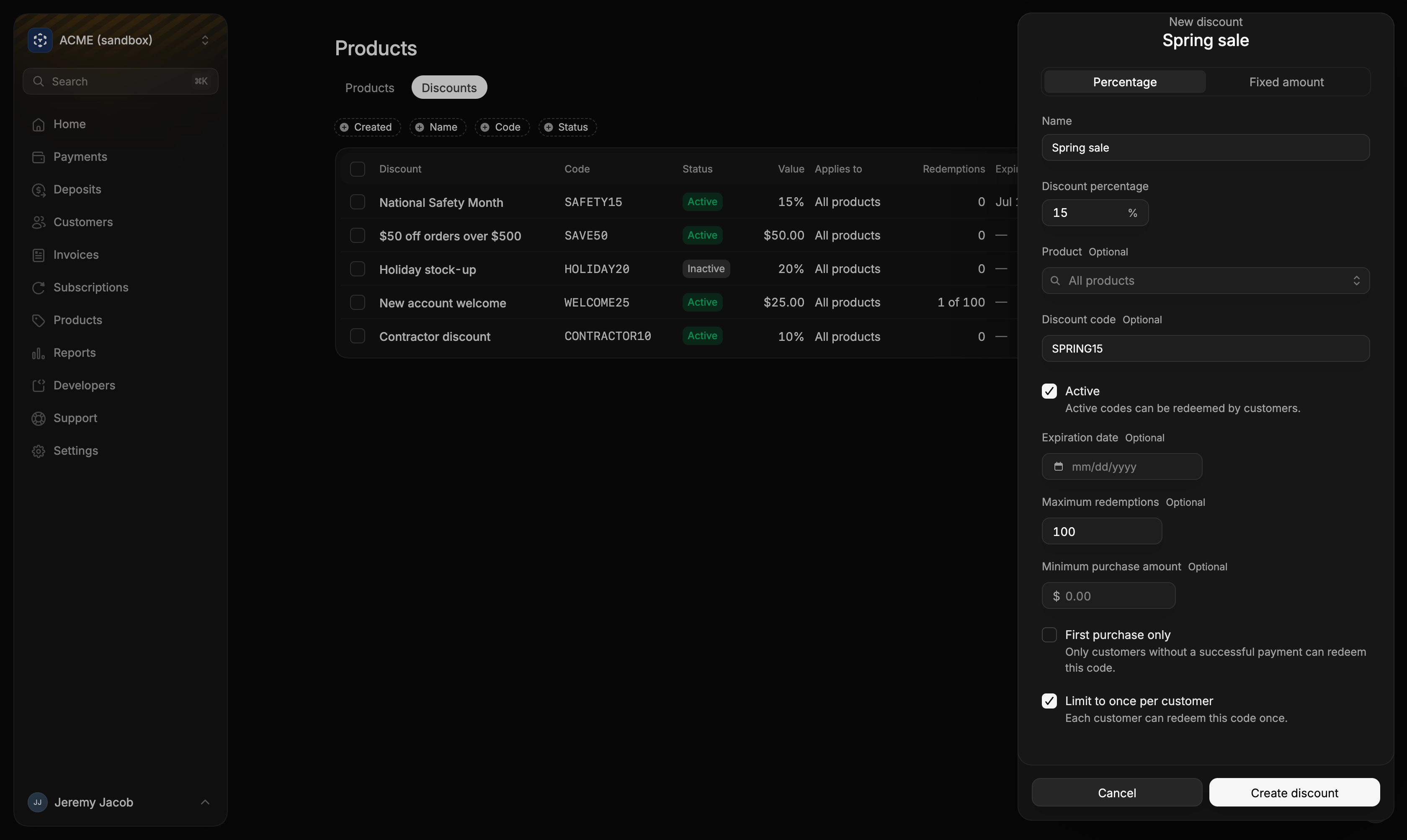1407x840 pixels.
Task: Click the Products tag icon in sidebar
Action: (x=39, y=320)
